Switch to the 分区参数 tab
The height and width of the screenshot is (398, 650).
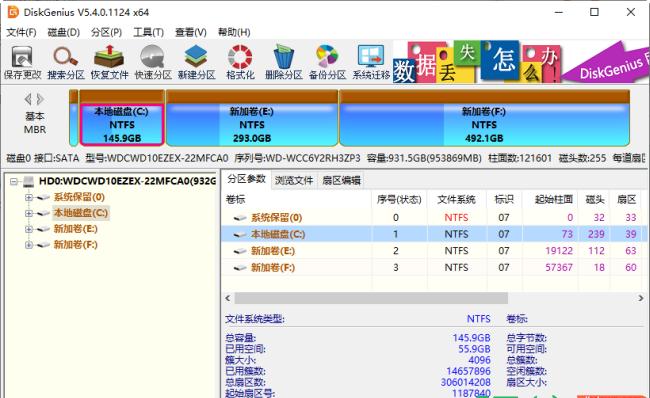click(246, 179)
